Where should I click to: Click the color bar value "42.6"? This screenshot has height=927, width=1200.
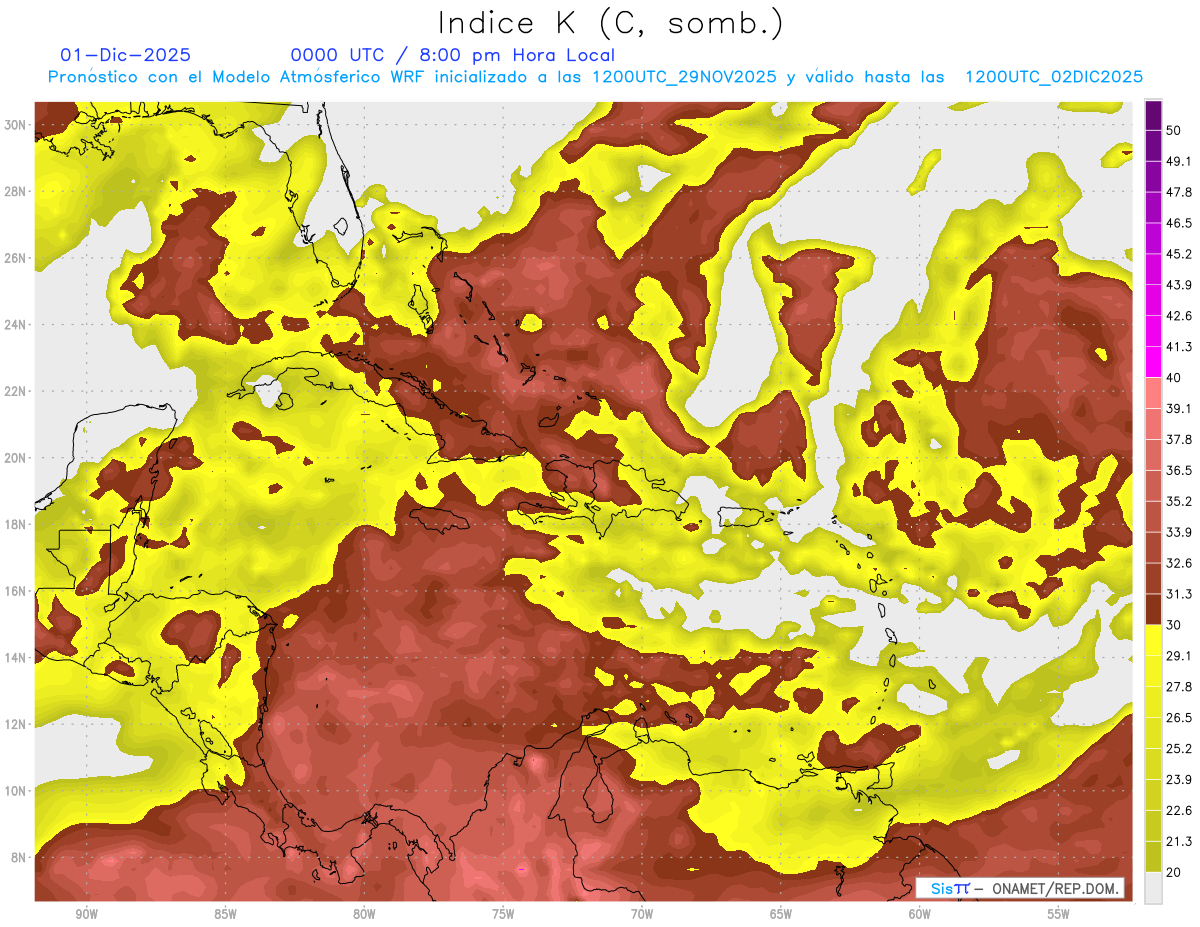[1179, 317]
